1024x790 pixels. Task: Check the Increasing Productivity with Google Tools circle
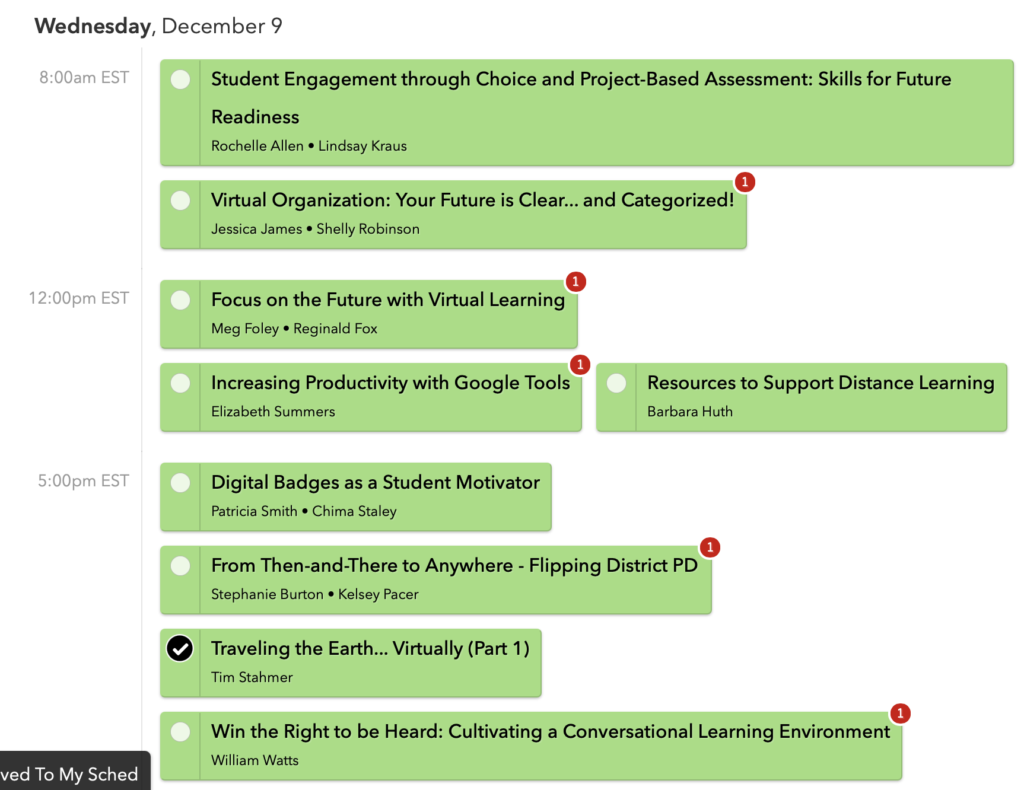point(180,383)
